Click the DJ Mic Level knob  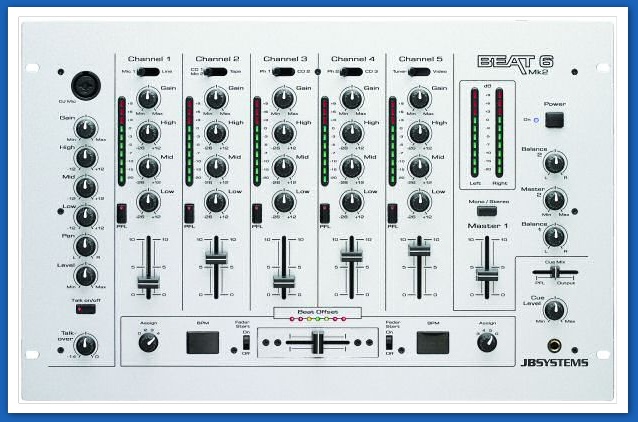click(x=86, y=276)
